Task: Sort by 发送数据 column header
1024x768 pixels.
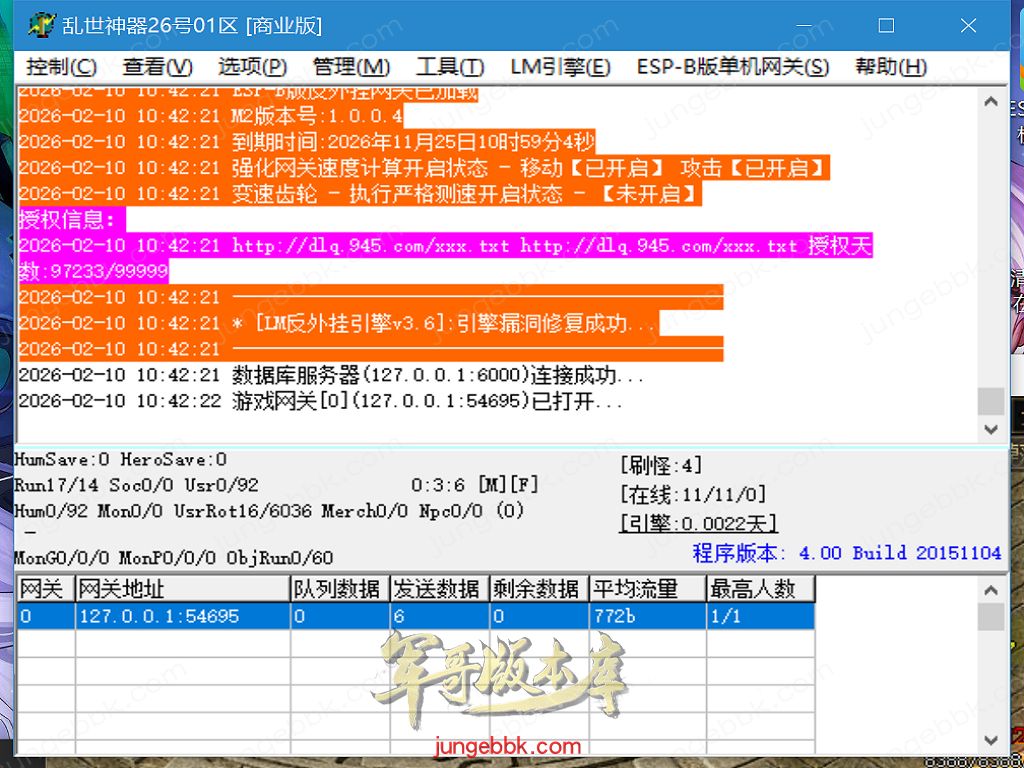Action: click(437, 589)
